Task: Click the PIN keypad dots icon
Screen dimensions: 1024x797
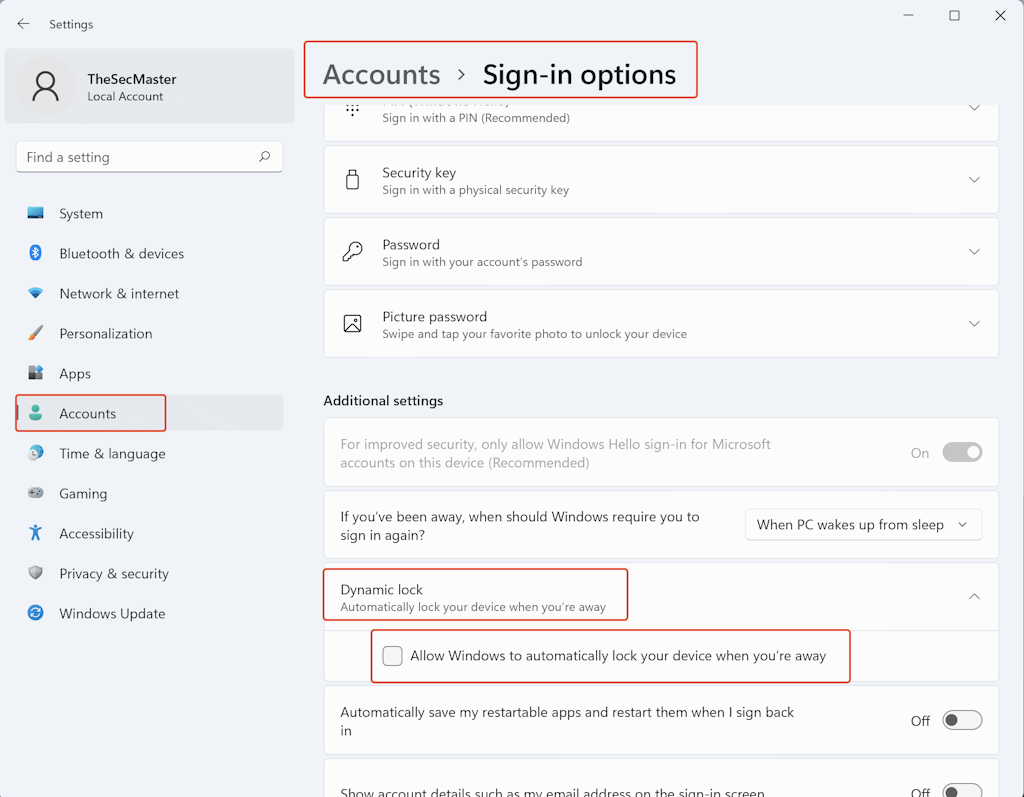Action: click(x=352, y=110)
